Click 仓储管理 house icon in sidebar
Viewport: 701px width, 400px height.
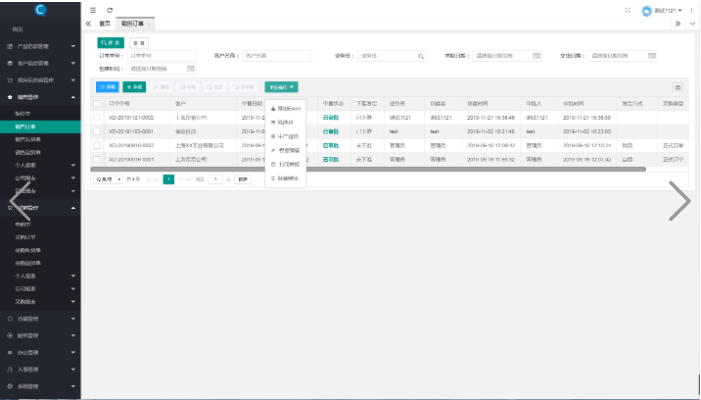(x=10, y=319)
